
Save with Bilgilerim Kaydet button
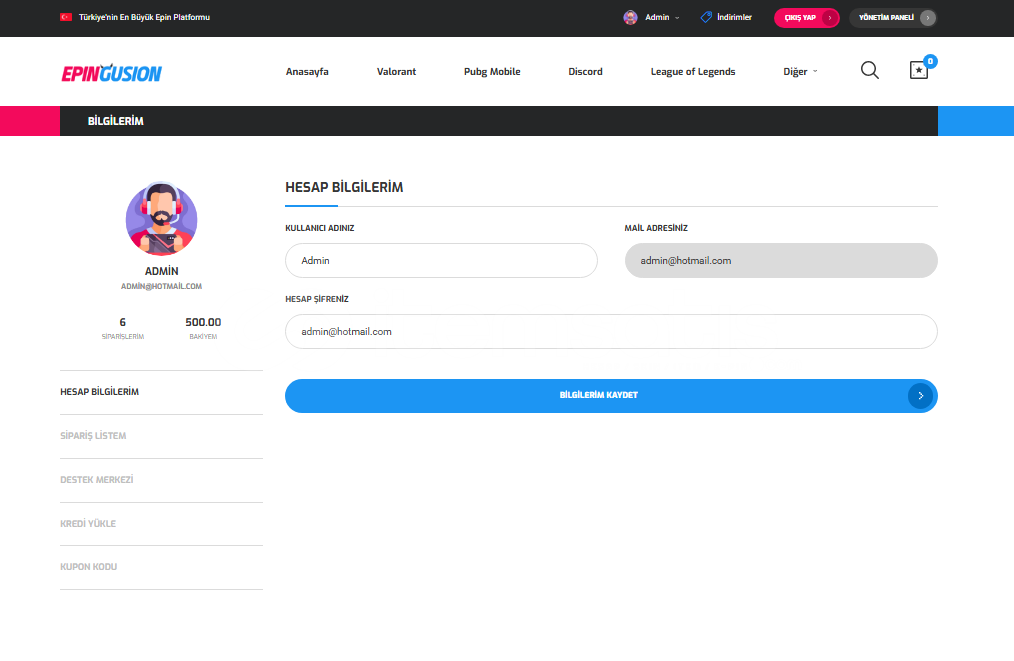(x=598, y=396)
